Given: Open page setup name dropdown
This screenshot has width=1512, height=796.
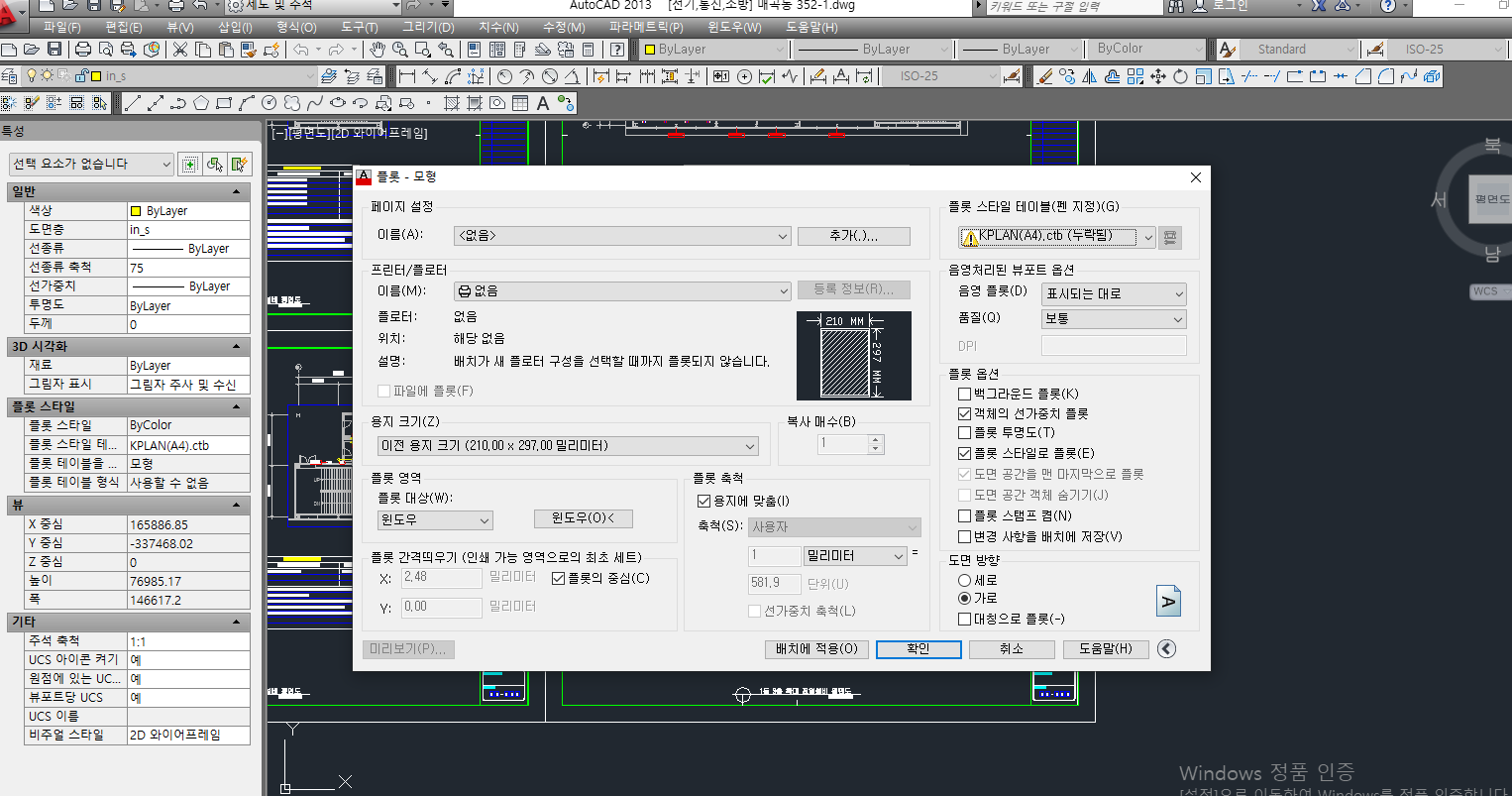Looking at the screenshot, I should pyautogui.click(x=622, y=236).
